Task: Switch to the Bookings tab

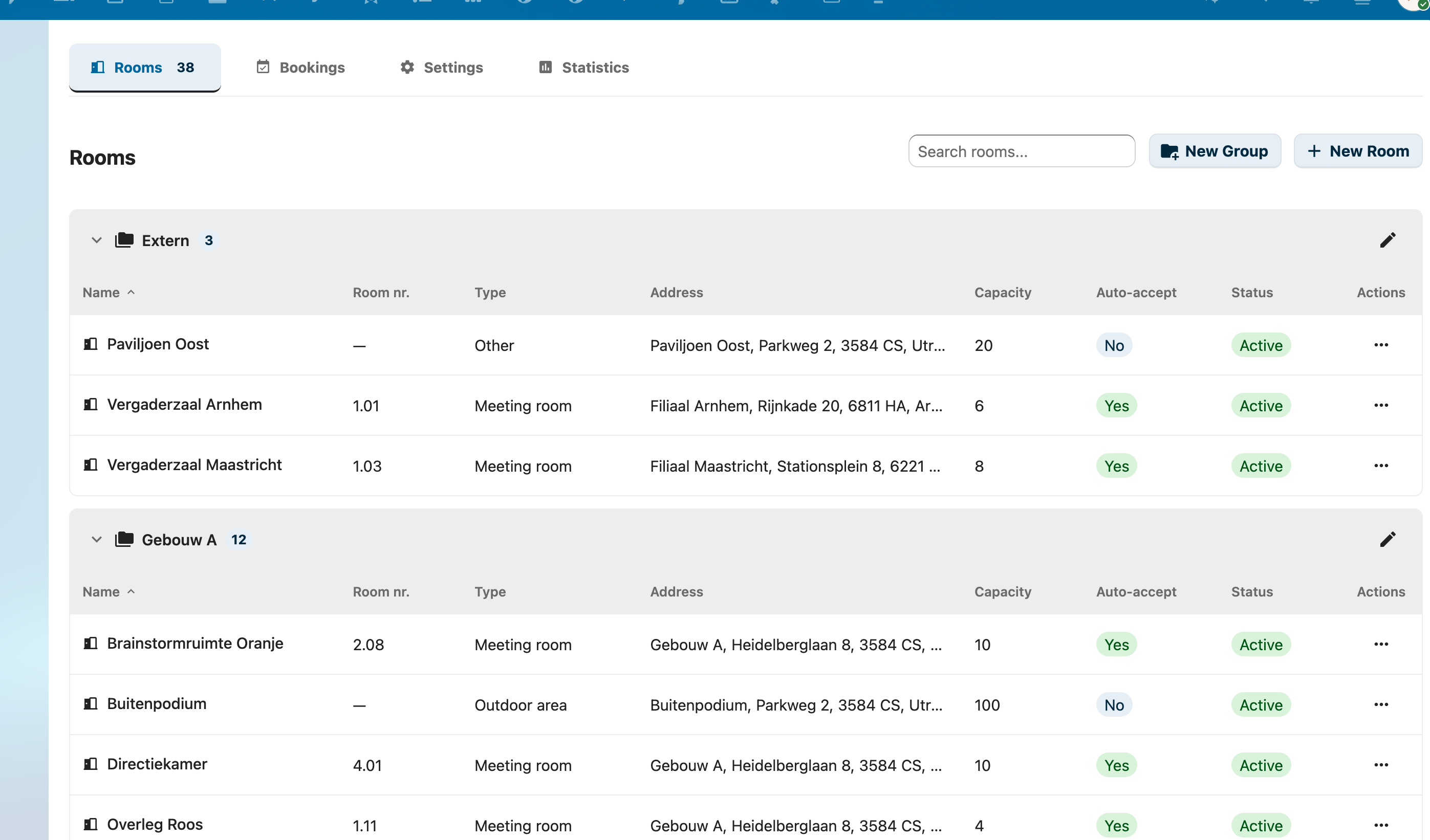Action: [x=301, y=68]
